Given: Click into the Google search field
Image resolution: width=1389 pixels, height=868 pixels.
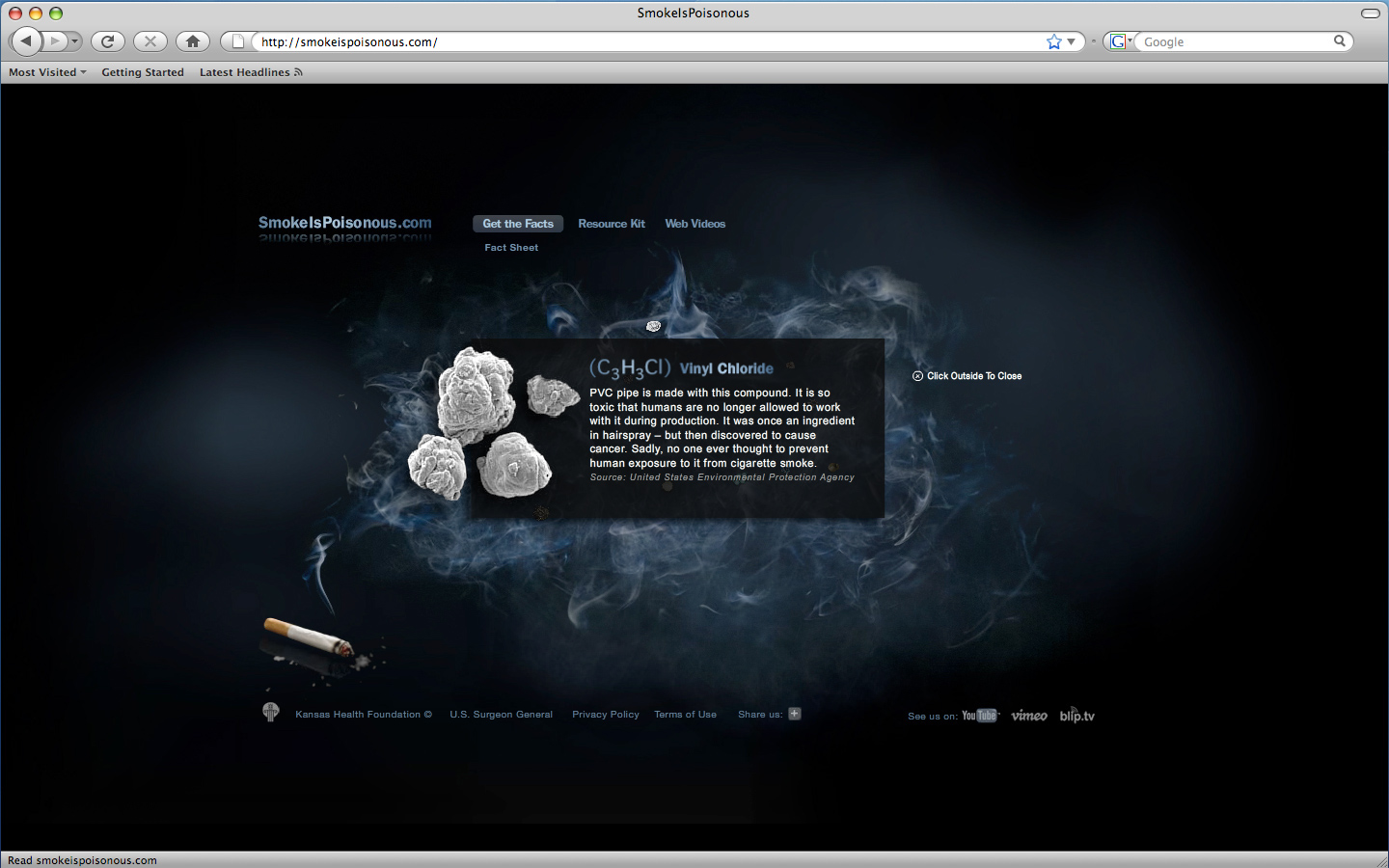Looking at the screenshot, I should pyautogui.click(x=1235, y=41).
